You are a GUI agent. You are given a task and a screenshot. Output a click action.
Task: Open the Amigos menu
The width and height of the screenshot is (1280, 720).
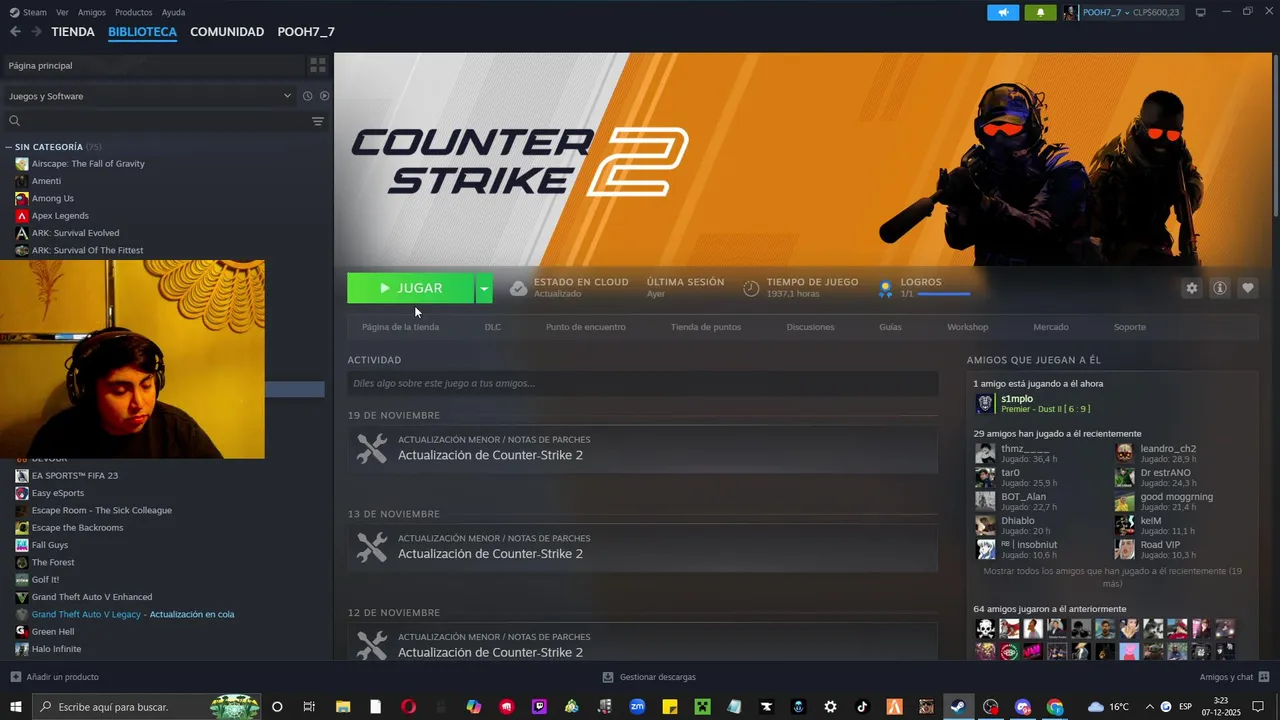point(92,12)
